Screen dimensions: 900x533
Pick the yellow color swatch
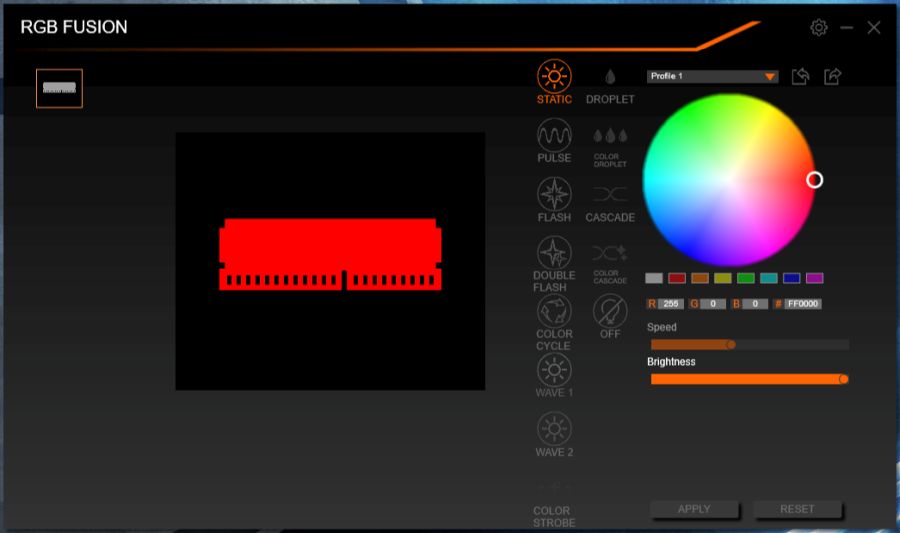pos(723,278)
